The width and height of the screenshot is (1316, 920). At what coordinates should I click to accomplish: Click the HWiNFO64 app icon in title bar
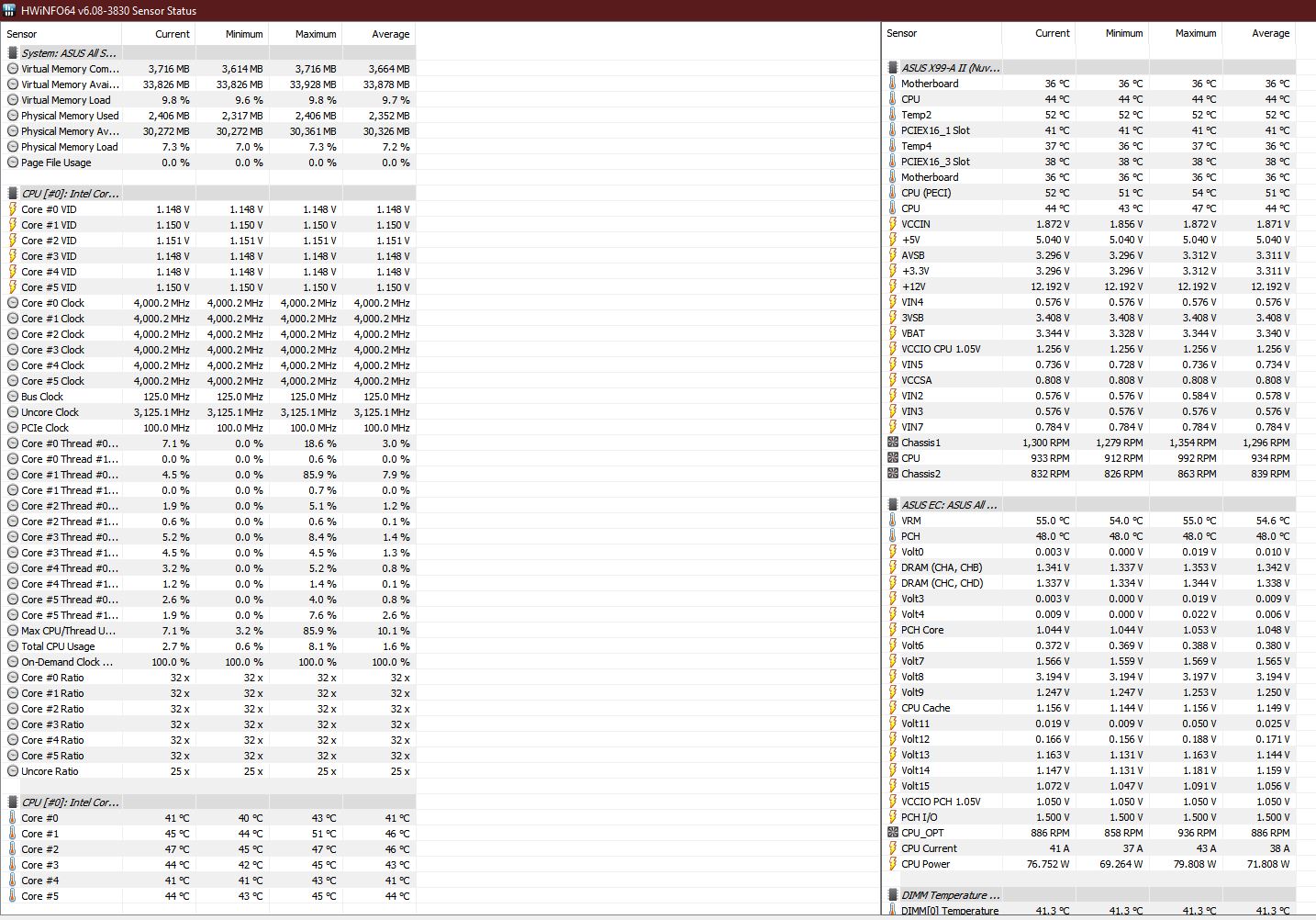8,11
